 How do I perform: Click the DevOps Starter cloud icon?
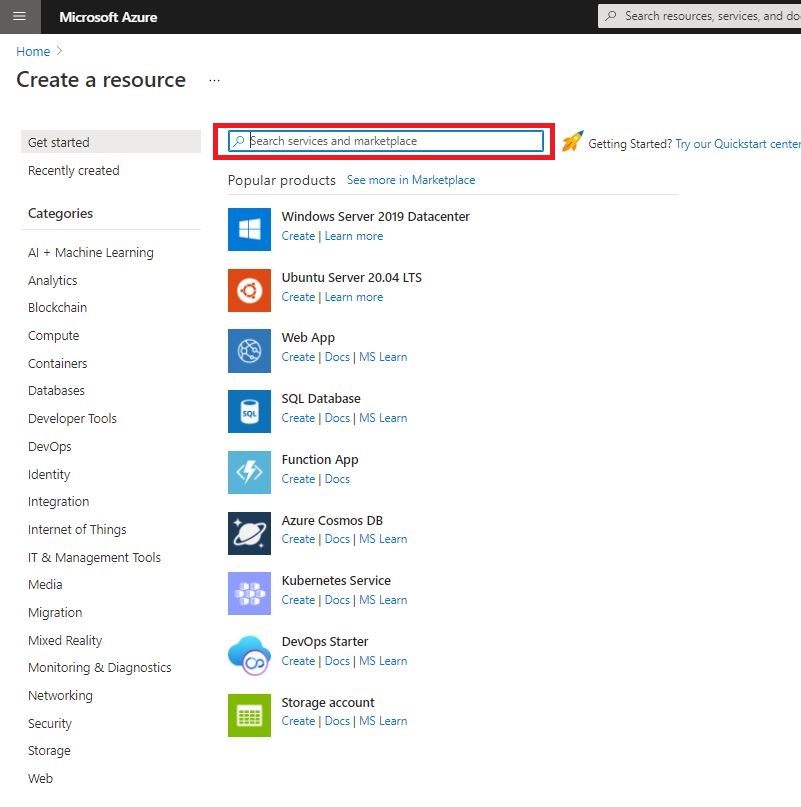coord(249,655)
